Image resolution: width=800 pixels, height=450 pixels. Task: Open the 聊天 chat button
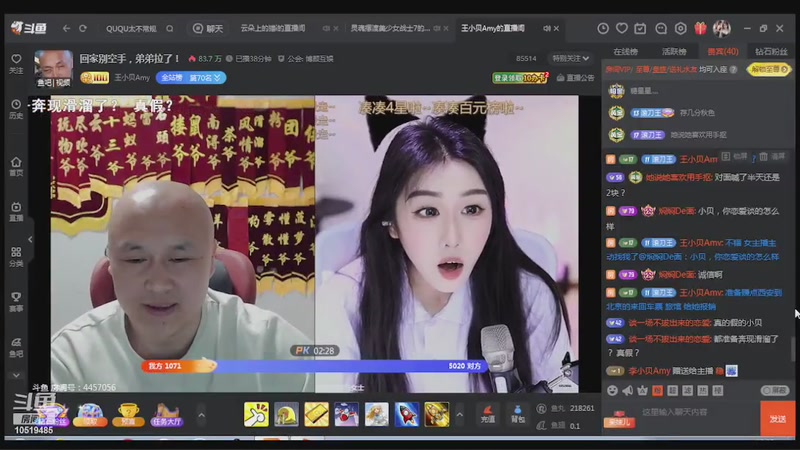(208, 29)
